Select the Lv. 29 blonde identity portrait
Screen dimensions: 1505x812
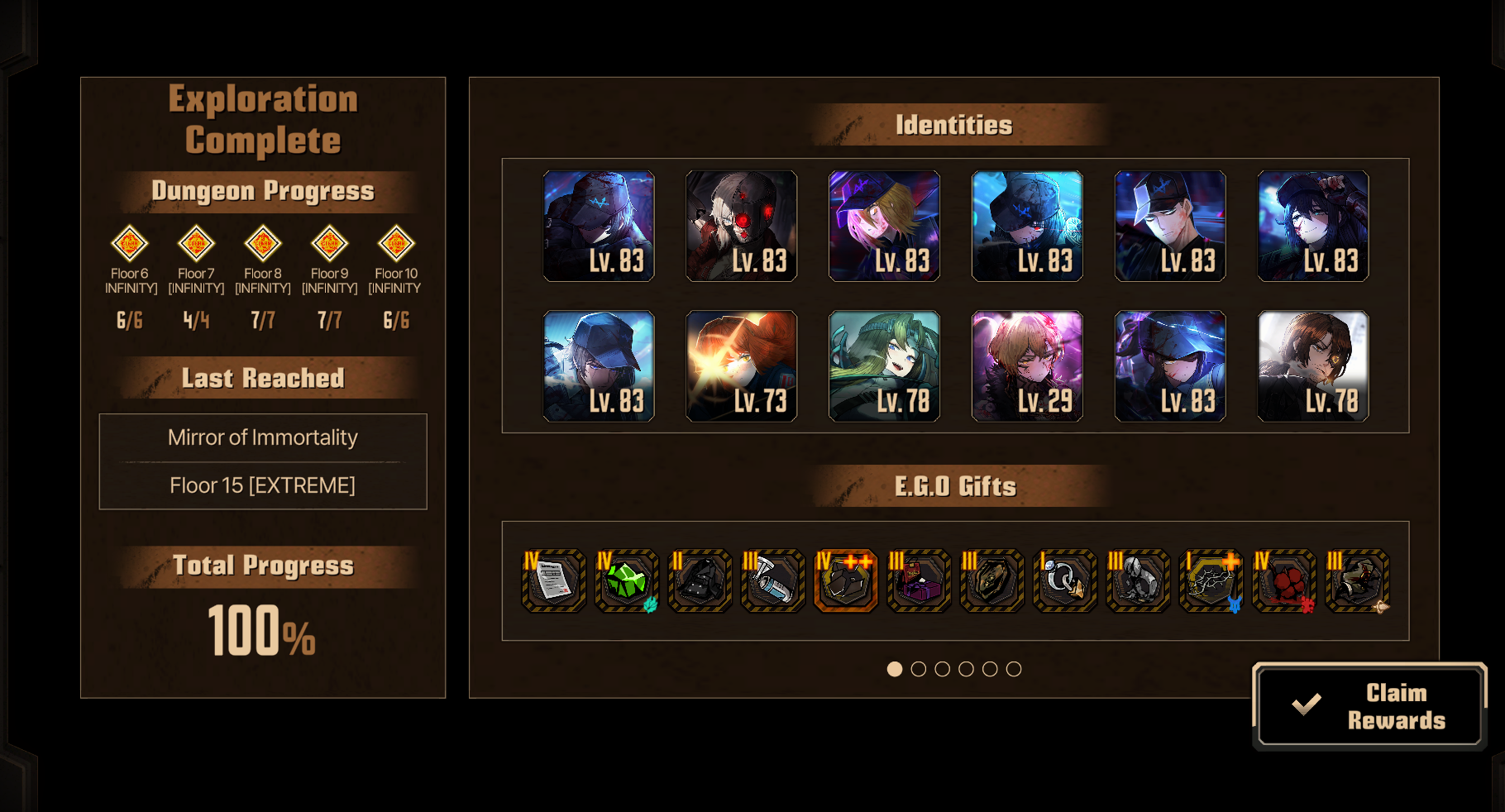(x=1027, y=366)
